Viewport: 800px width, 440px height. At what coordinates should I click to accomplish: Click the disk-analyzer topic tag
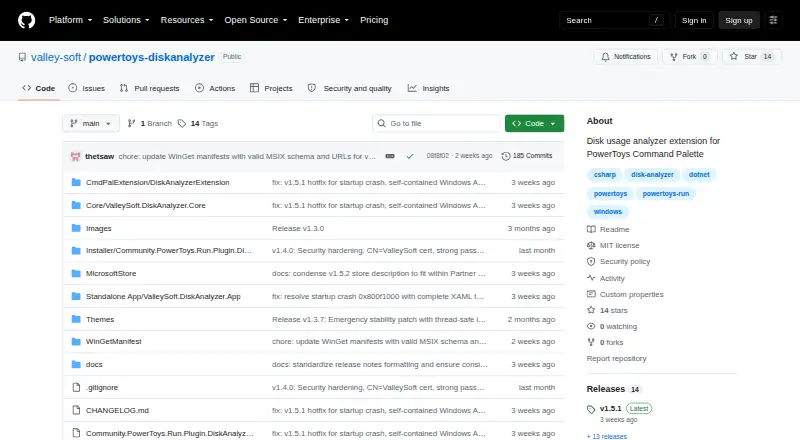pyautogui.click(x=652, y=175)
